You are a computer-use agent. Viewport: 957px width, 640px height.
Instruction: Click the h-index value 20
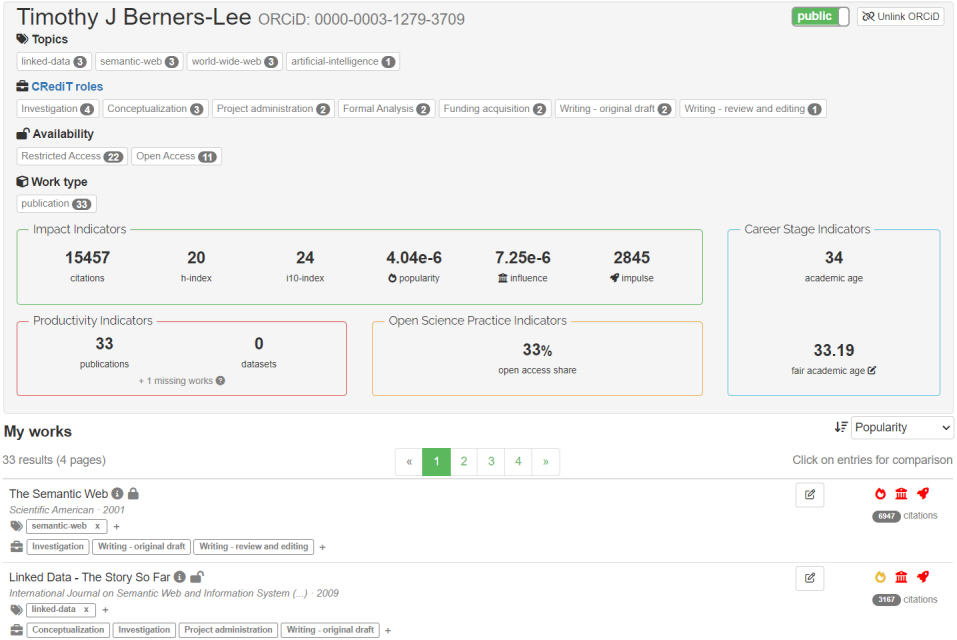point(196,258)
